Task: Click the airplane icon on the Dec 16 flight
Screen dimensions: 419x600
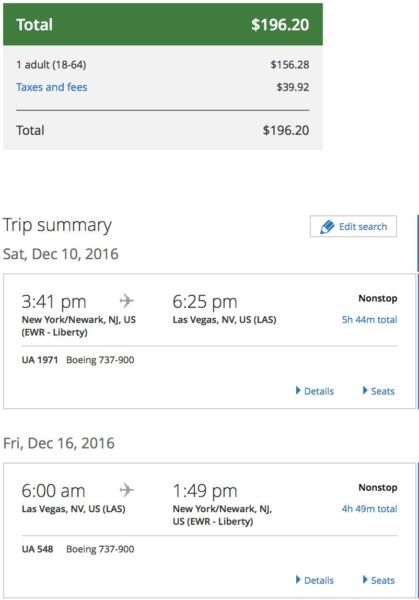Action: coord(127,489)
